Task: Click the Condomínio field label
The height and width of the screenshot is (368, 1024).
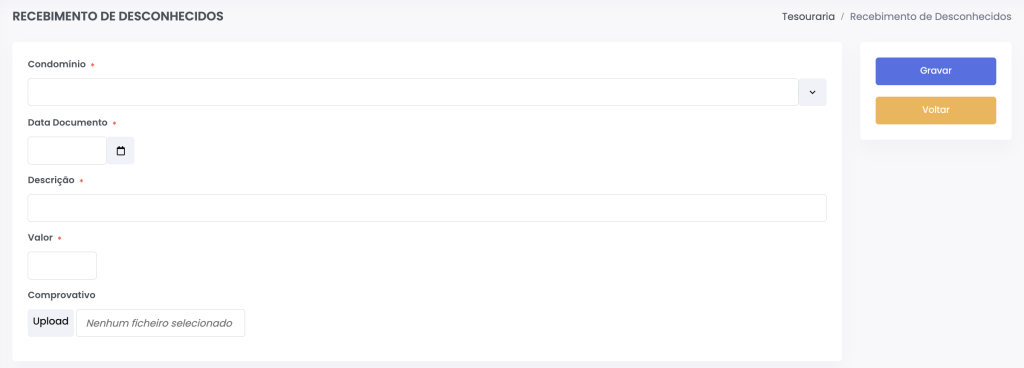Action: click(x=57, y=64)
